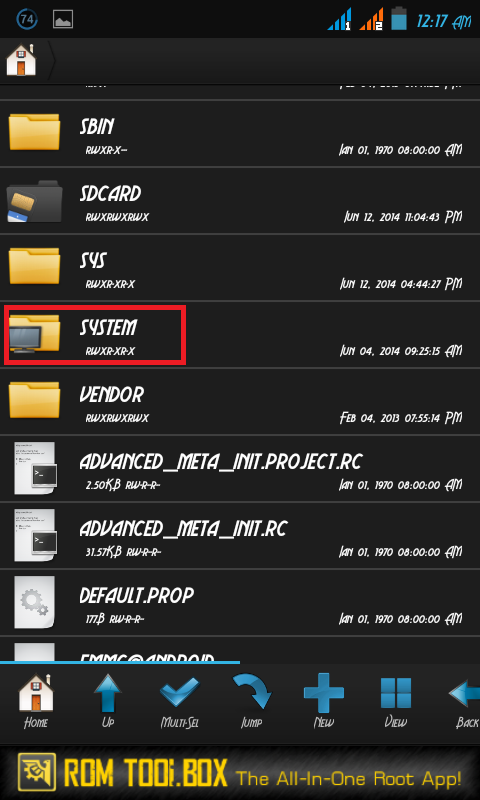The height and width of the screenshot is (800, 480).
Task: Open the VENDOR folder
Action: [240, 402]
